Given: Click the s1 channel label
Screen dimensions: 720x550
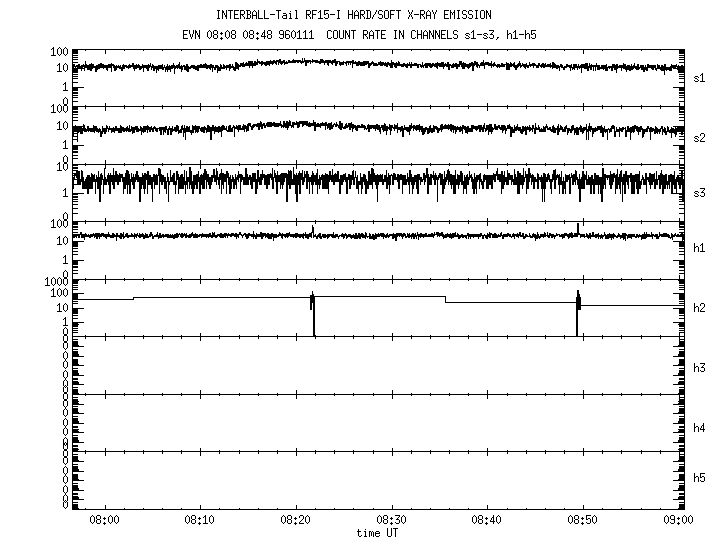Looking at the screenshot, I should (x=701, y=77).
